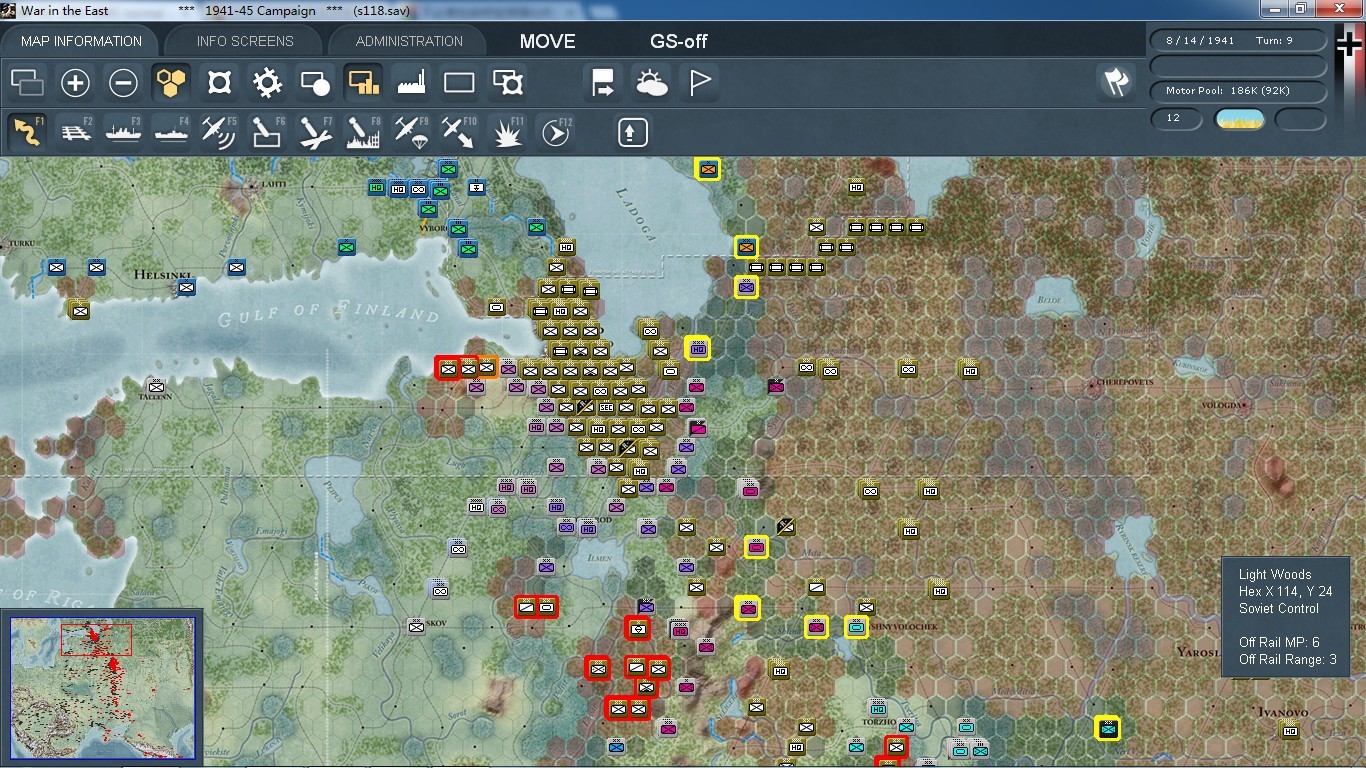Switch to the INFO SCREENS tab

point(245,41)
